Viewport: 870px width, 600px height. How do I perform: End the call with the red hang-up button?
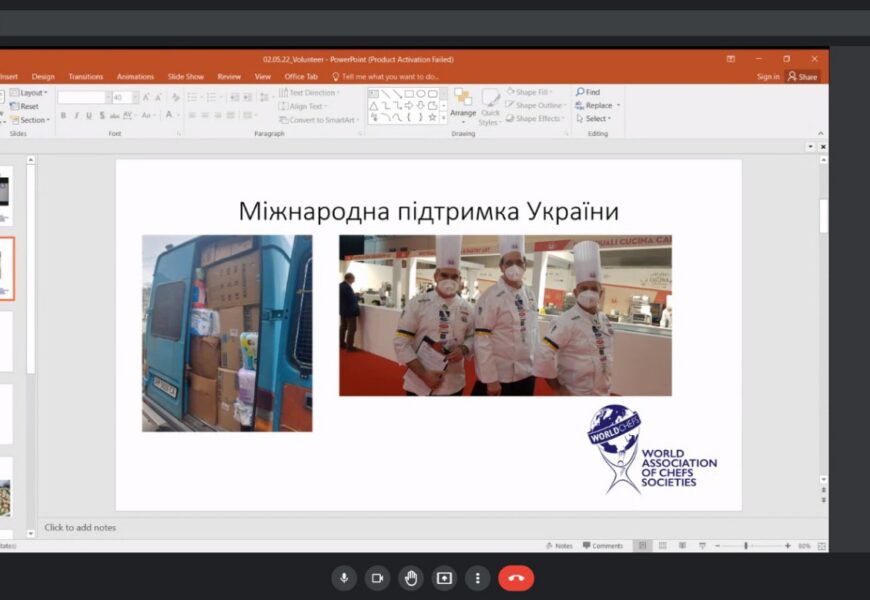pyautogui.click(x=516, y=578)
